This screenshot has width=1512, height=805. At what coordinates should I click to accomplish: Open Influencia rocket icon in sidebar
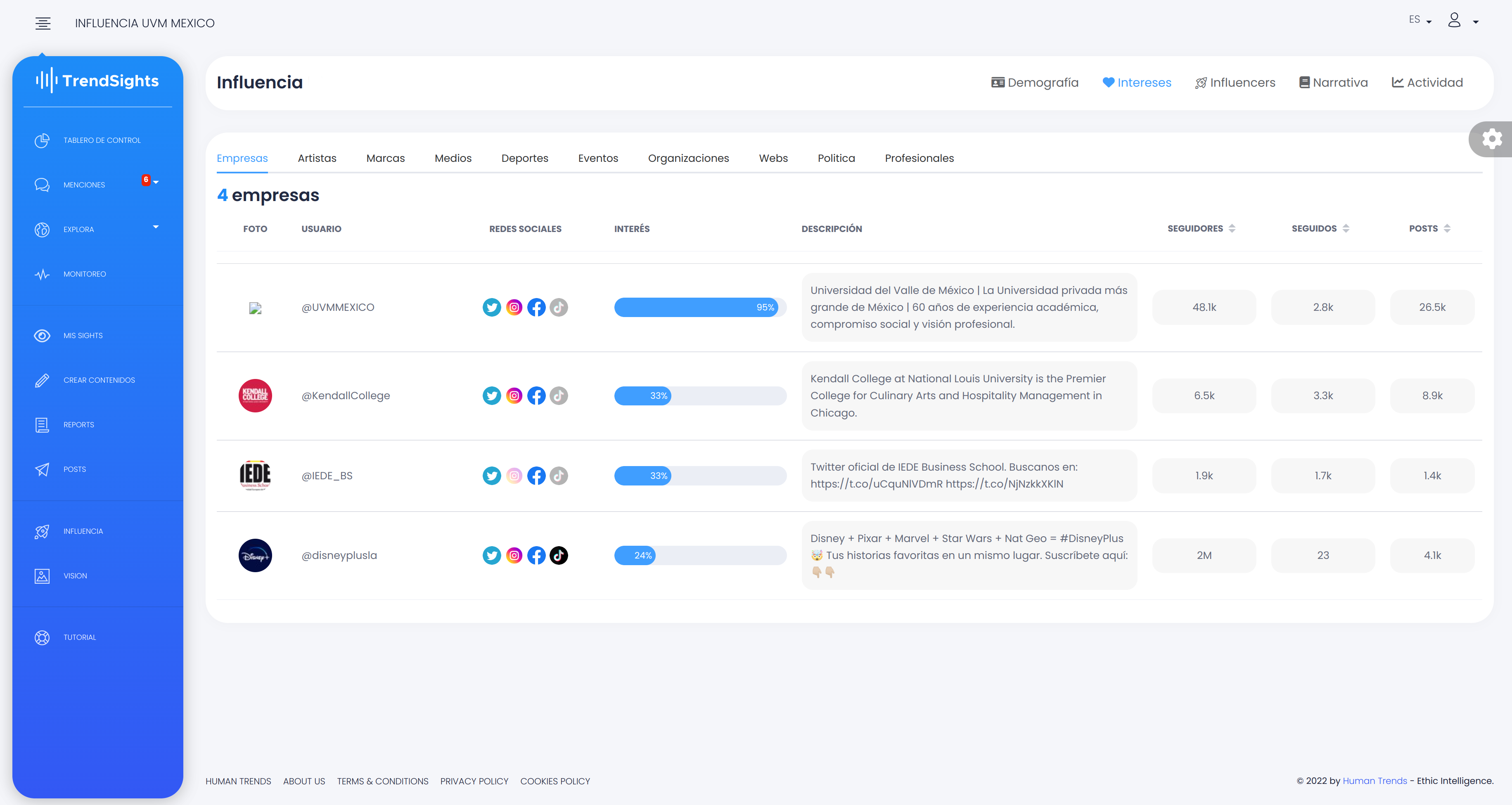click(42, 531)
